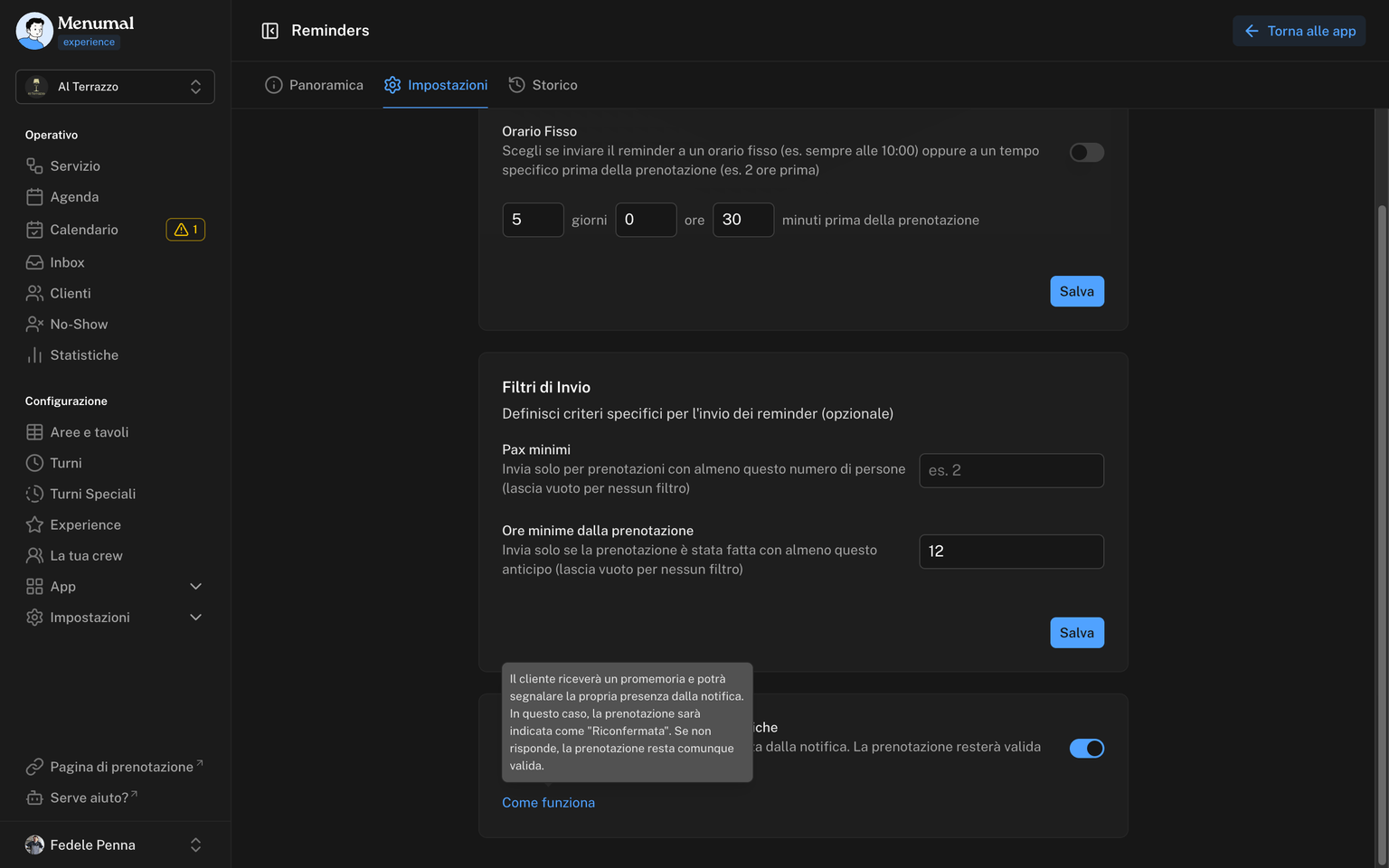Switch to the Panoramica tab
This screenshot has width=1389, height=868.
(x=314, y=85)
